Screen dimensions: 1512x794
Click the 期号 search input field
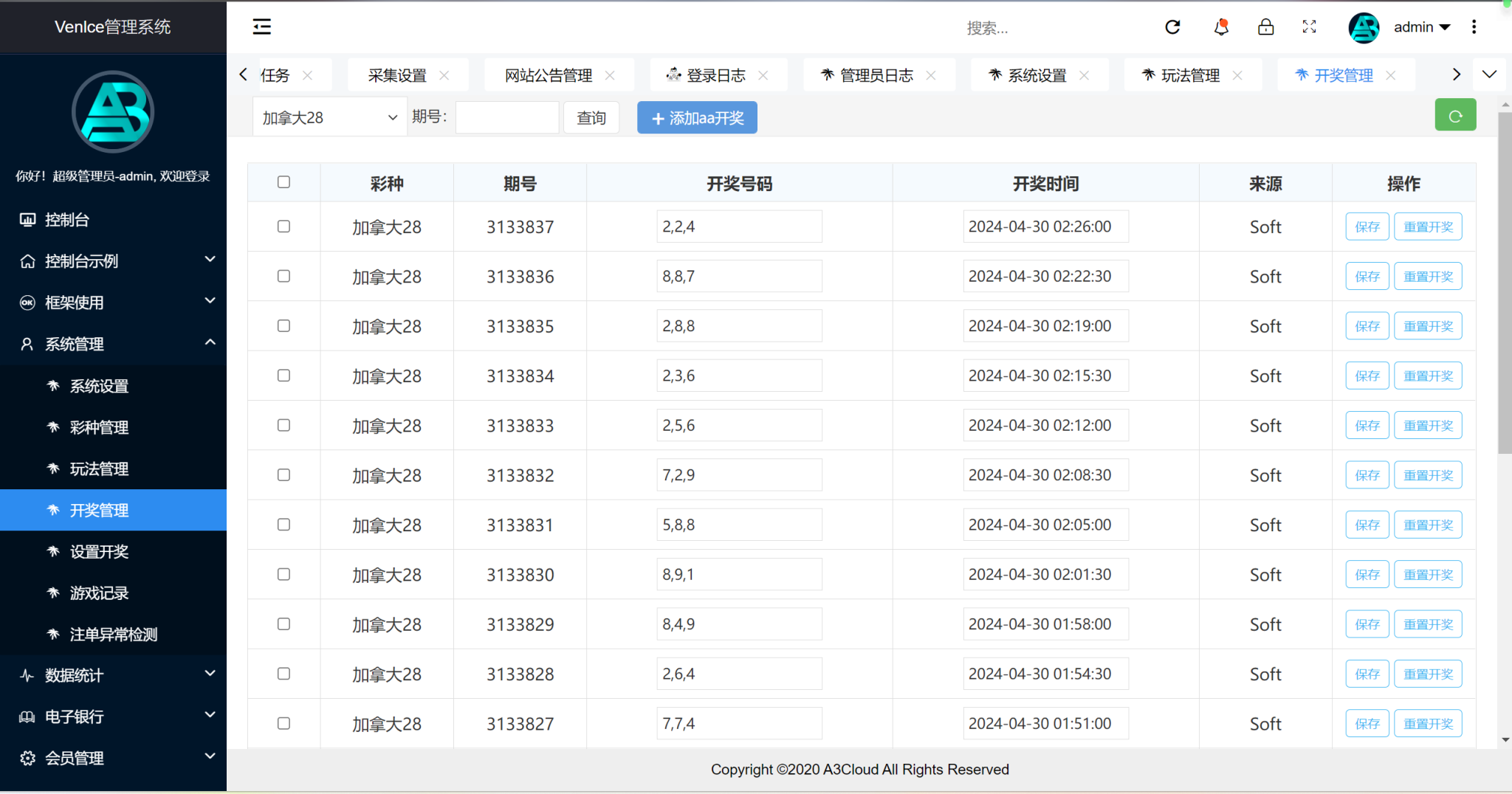(x=507, y=118)
